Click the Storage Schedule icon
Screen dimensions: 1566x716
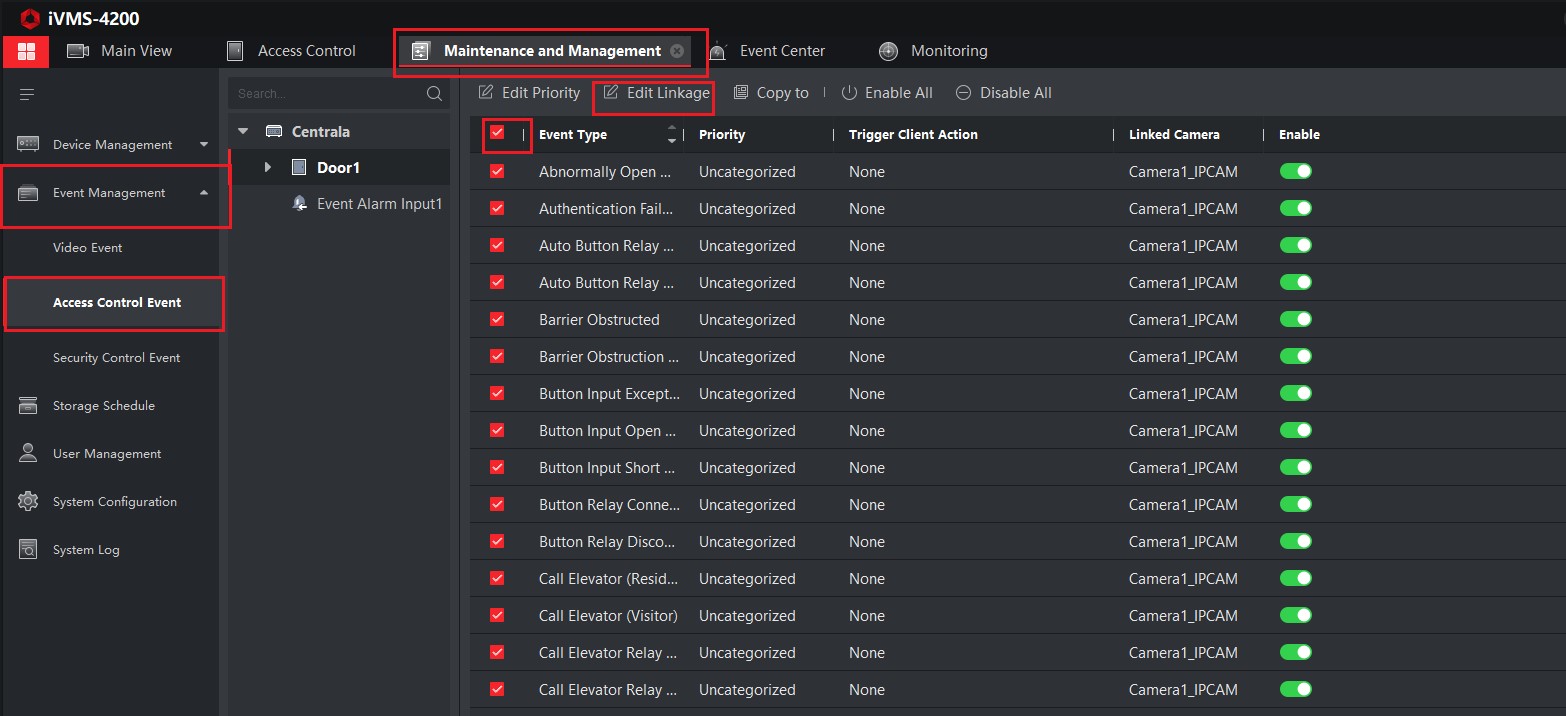tap(28, 406)
